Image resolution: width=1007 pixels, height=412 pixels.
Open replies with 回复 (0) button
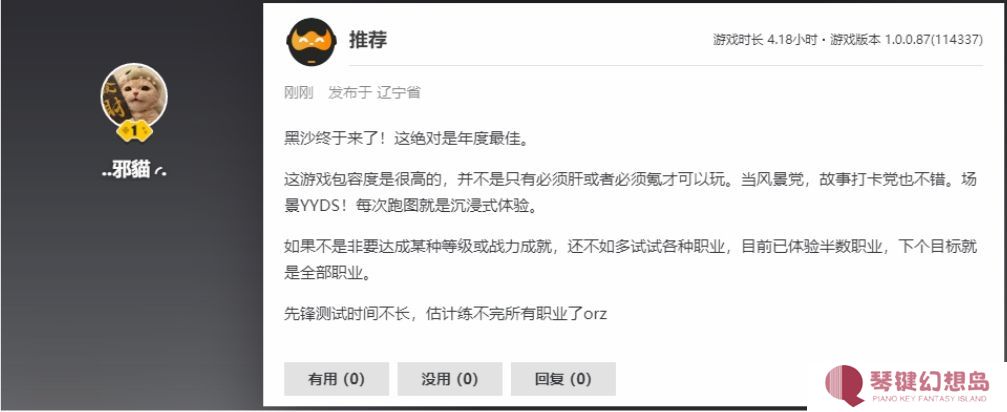(563, 379)
